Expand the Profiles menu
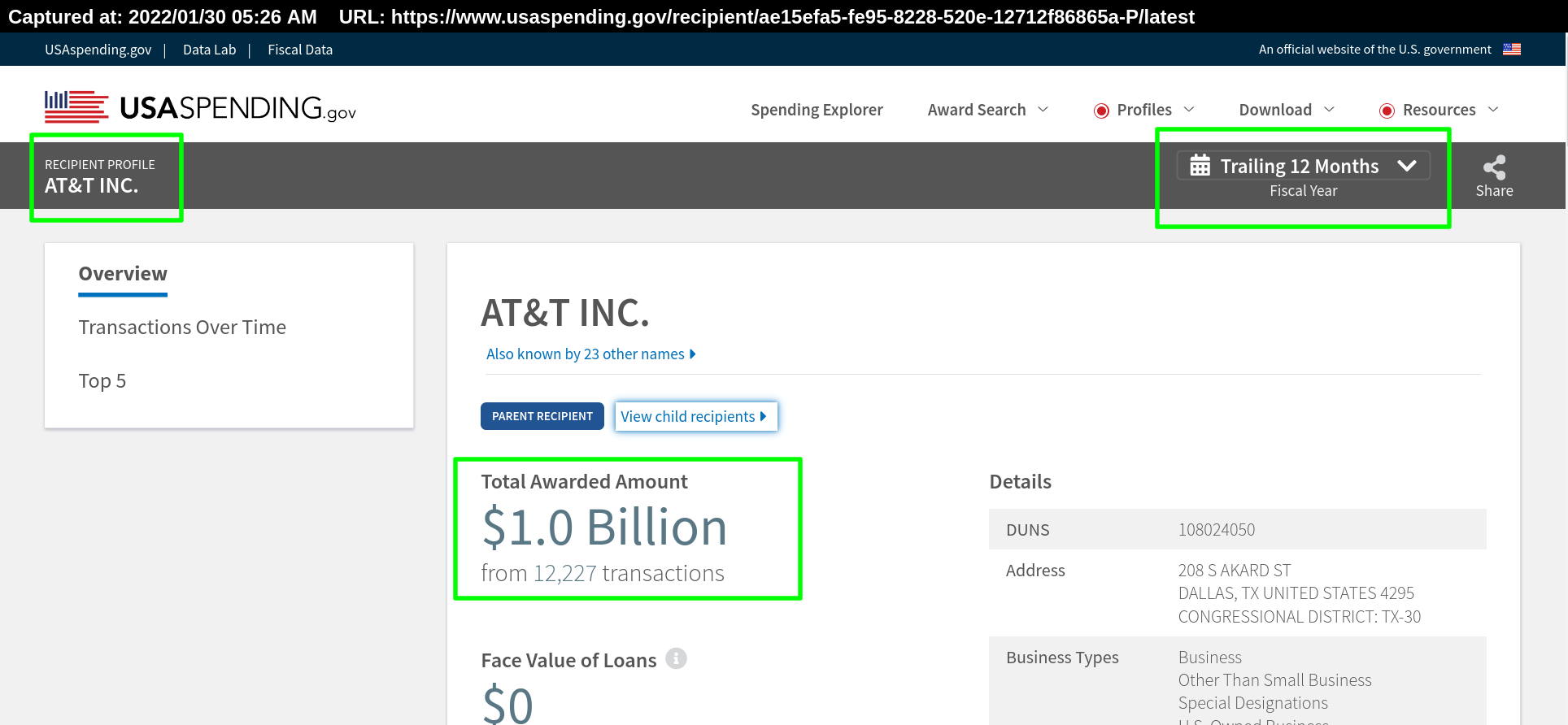The width and height of the screenshot is (1568, 725). click(1143, 110)
